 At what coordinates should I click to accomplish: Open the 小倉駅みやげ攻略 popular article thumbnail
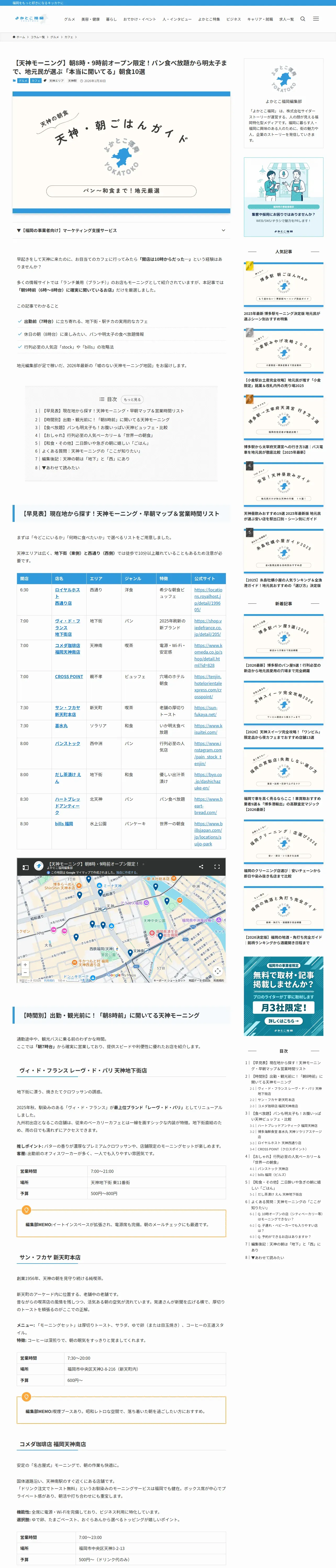tap(284, 351)
